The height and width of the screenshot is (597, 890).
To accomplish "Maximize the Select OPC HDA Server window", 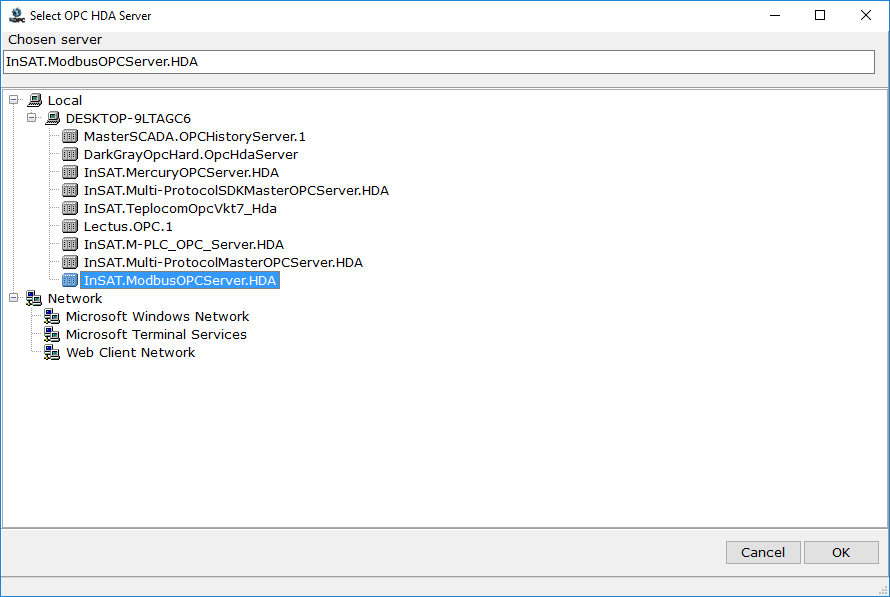I will tap(820, 15).
